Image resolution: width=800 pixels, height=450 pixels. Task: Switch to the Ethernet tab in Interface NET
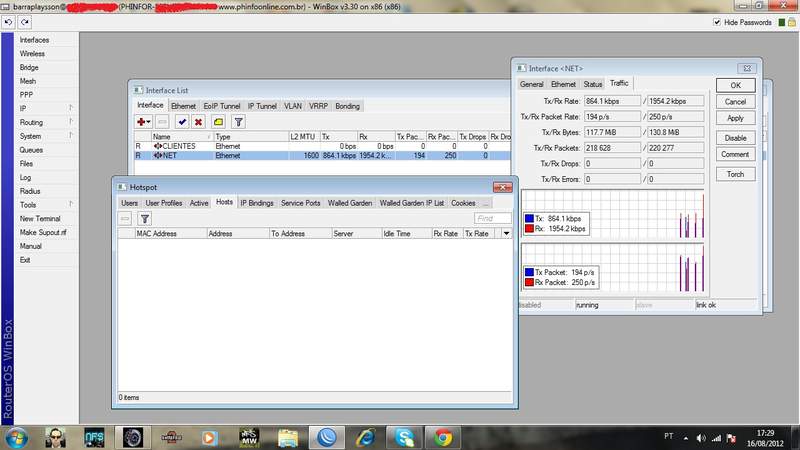pos(563,84)
